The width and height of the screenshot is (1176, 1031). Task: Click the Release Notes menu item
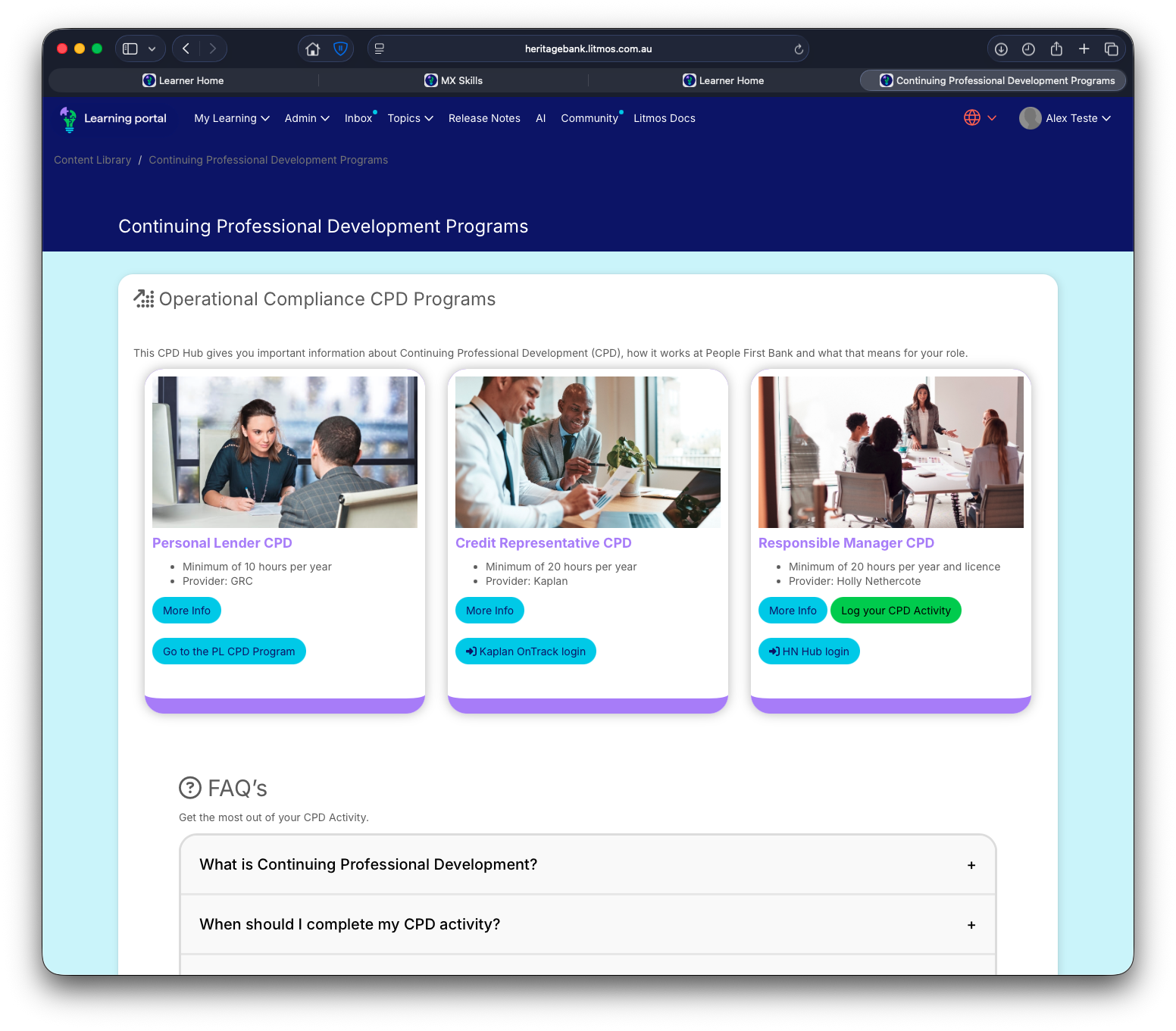click(484, 118)
